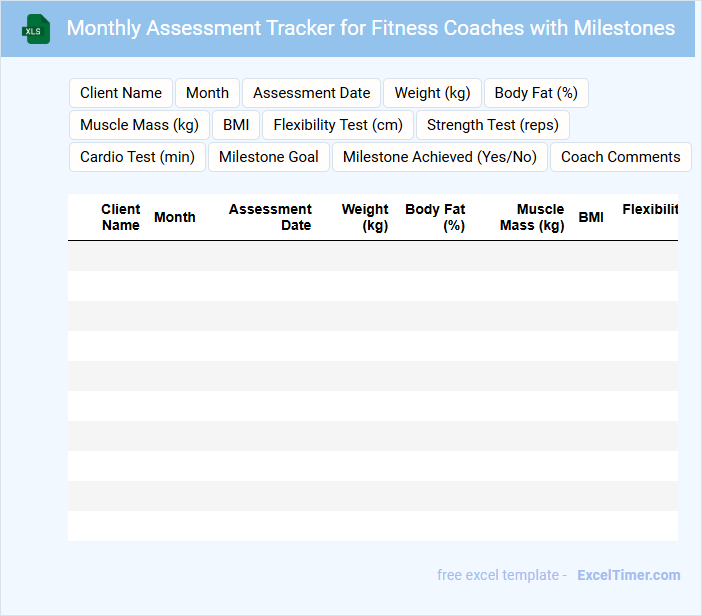Viewport: 702px width, 616px height.
Task: Click the Weight (kg) tag
Action: point(432,93)
